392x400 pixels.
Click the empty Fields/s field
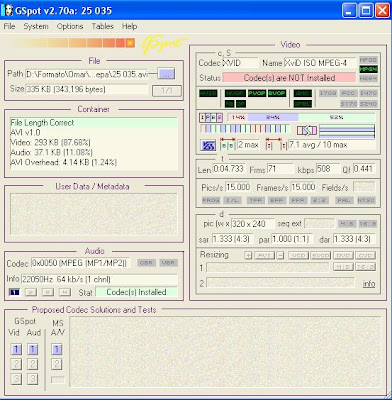click(x=364, y=187)
